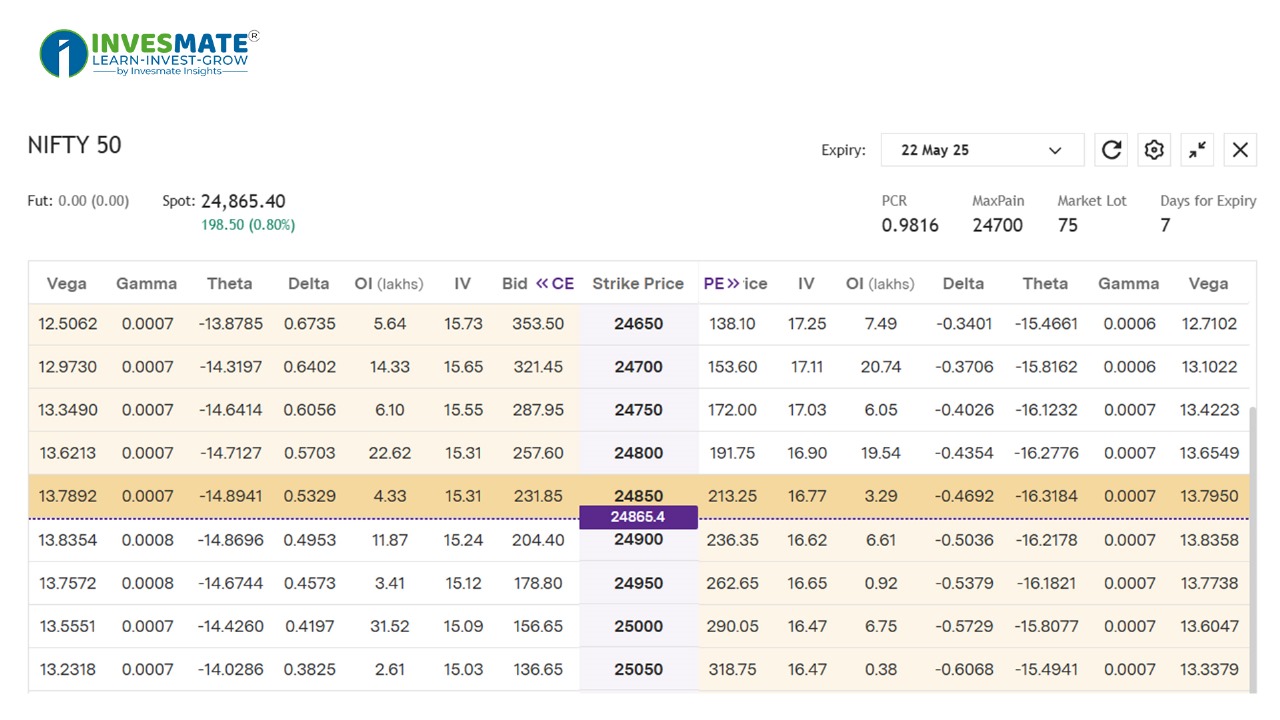Click the refresh option chain icon
Viewport: 1280px width, 720px height.
point(1111,150)
